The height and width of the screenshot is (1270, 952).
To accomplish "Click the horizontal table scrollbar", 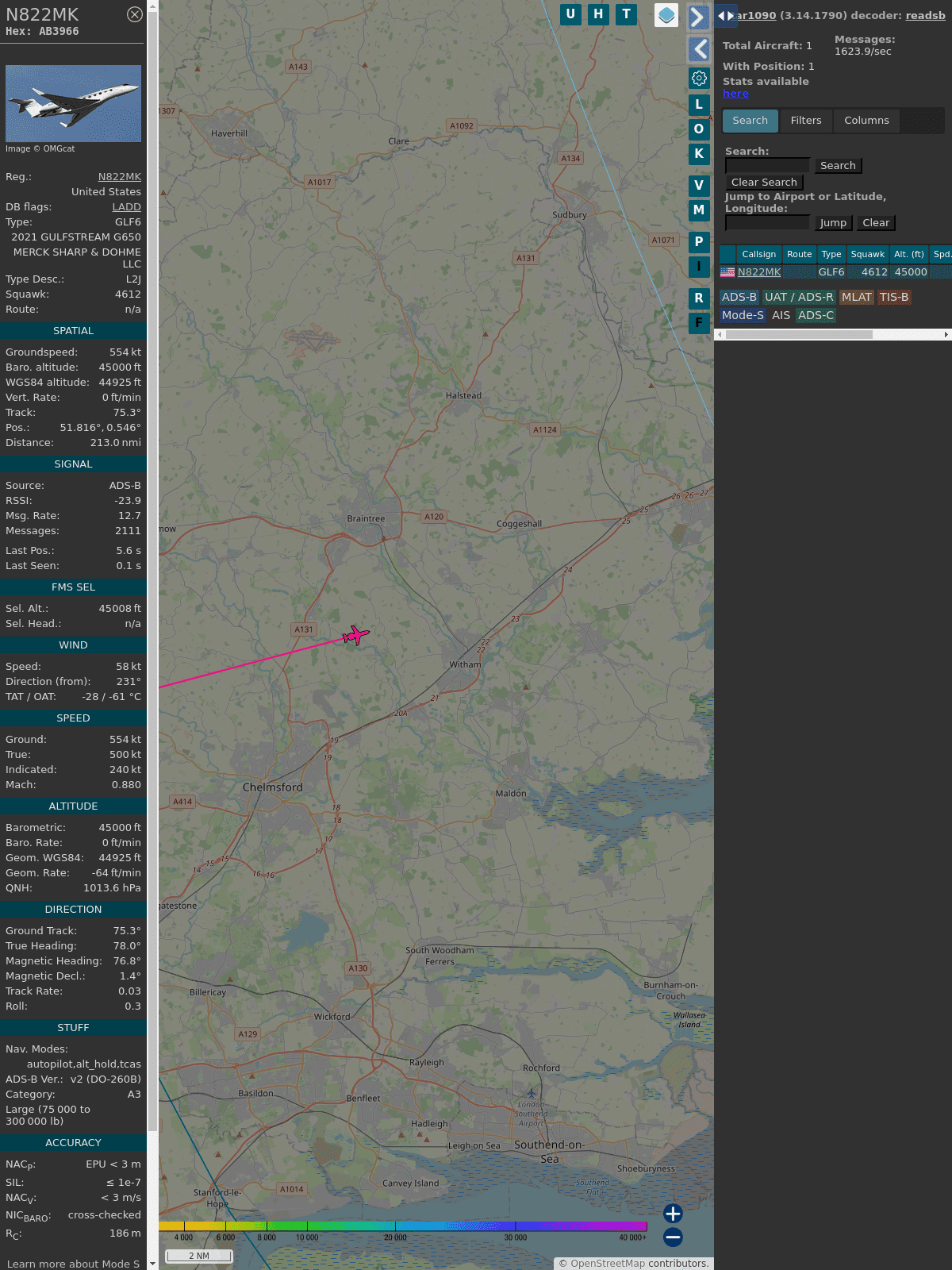I will tap(799, 335).
